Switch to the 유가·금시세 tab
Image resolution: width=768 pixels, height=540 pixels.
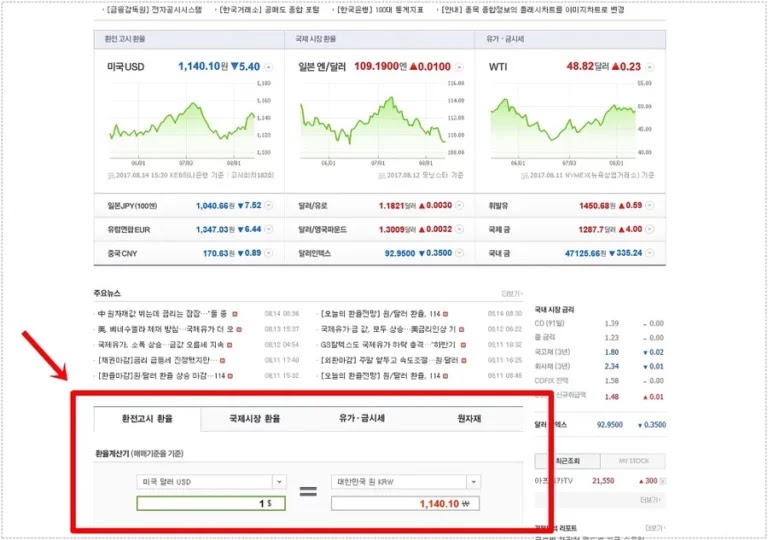point(362,419)
